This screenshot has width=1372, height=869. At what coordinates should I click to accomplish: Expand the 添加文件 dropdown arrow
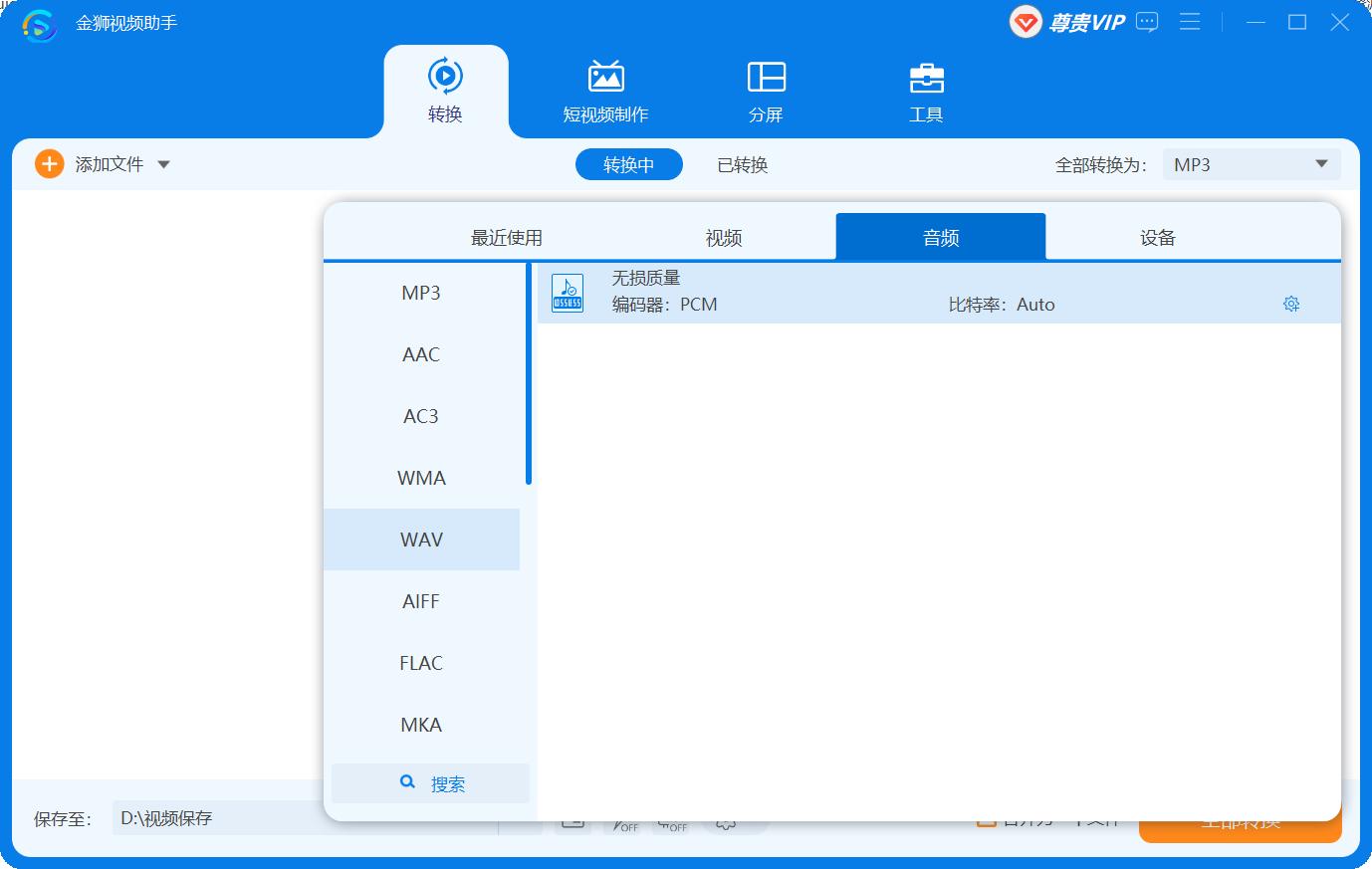pos(164,165)
